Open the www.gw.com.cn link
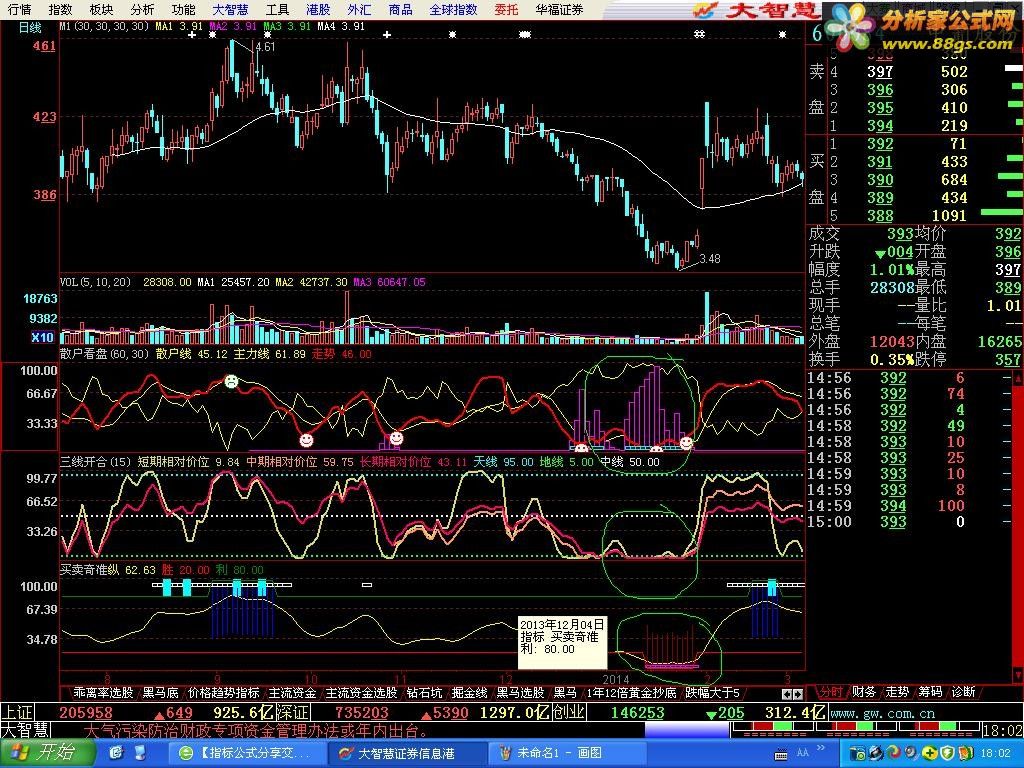 click(882, 713)
